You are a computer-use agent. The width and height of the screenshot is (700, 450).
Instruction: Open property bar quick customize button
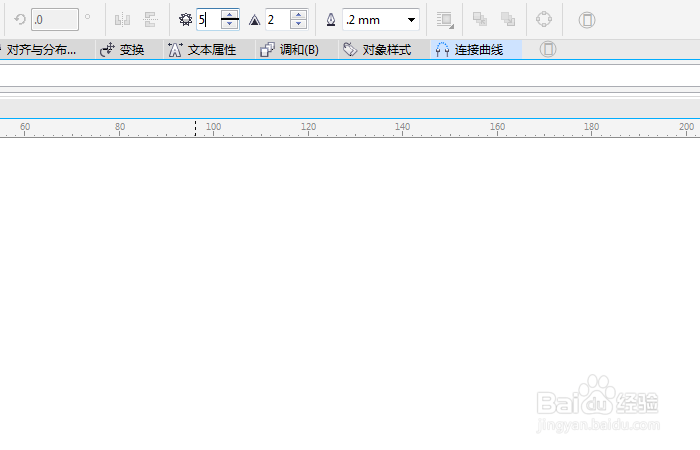(587, 20)
